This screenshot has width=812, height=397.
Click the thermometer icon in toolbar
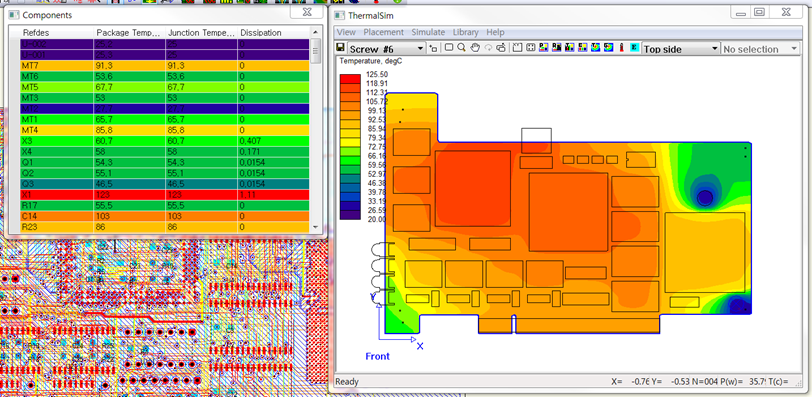coord(621,48)
